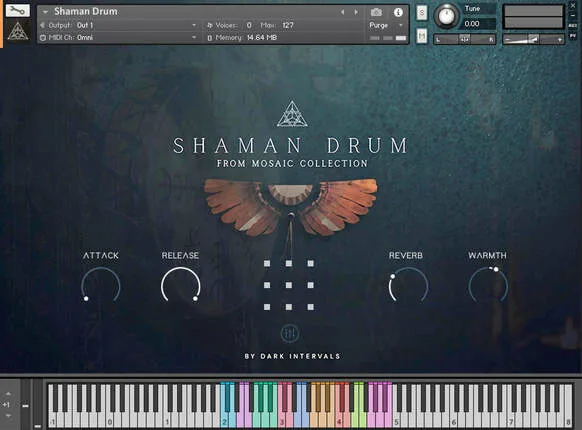Expand the Output Out 1 dropdown
Viewport: 582px width, 430px height.
point(119,25)
